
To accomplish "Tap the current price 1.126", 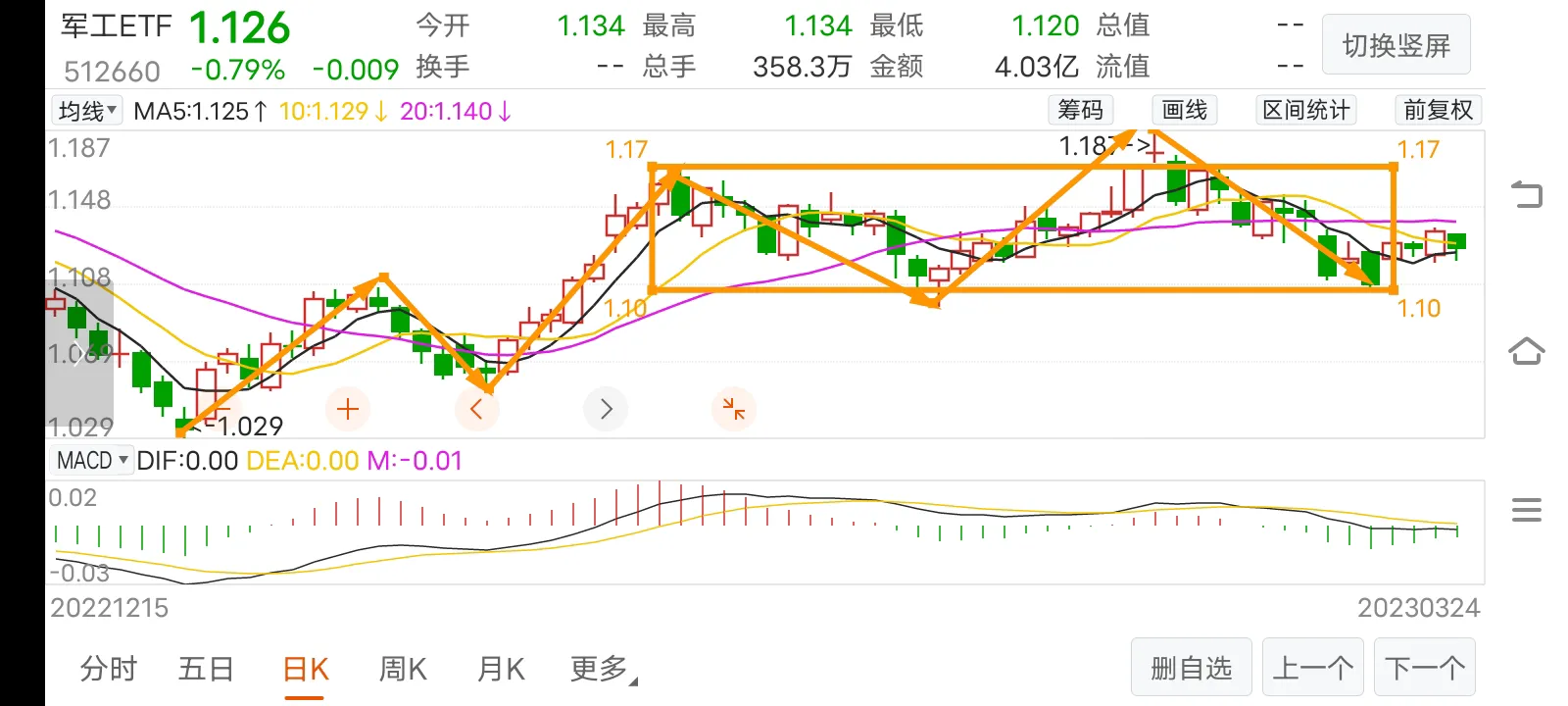I will coord(240,27).
